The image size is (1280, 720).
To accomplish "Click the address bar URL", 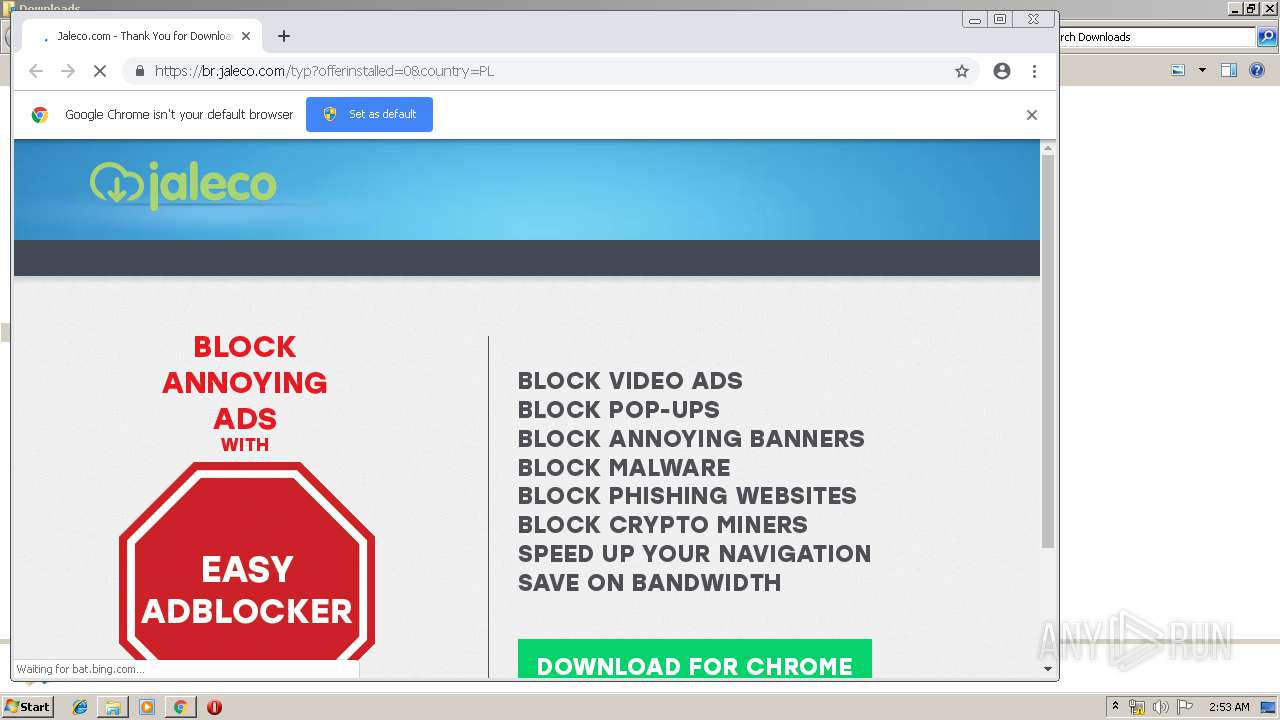I will point(324,71).
